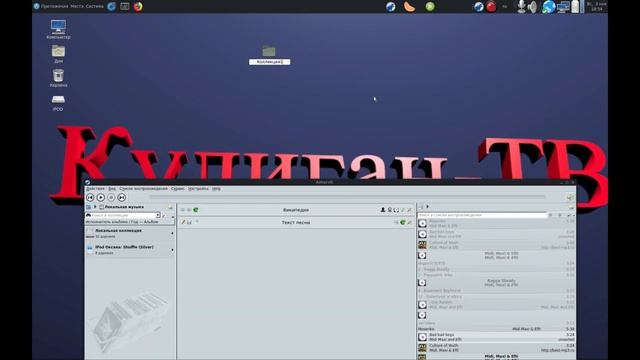
Task: Click the green play icon in the top panel
Action: 430,7
